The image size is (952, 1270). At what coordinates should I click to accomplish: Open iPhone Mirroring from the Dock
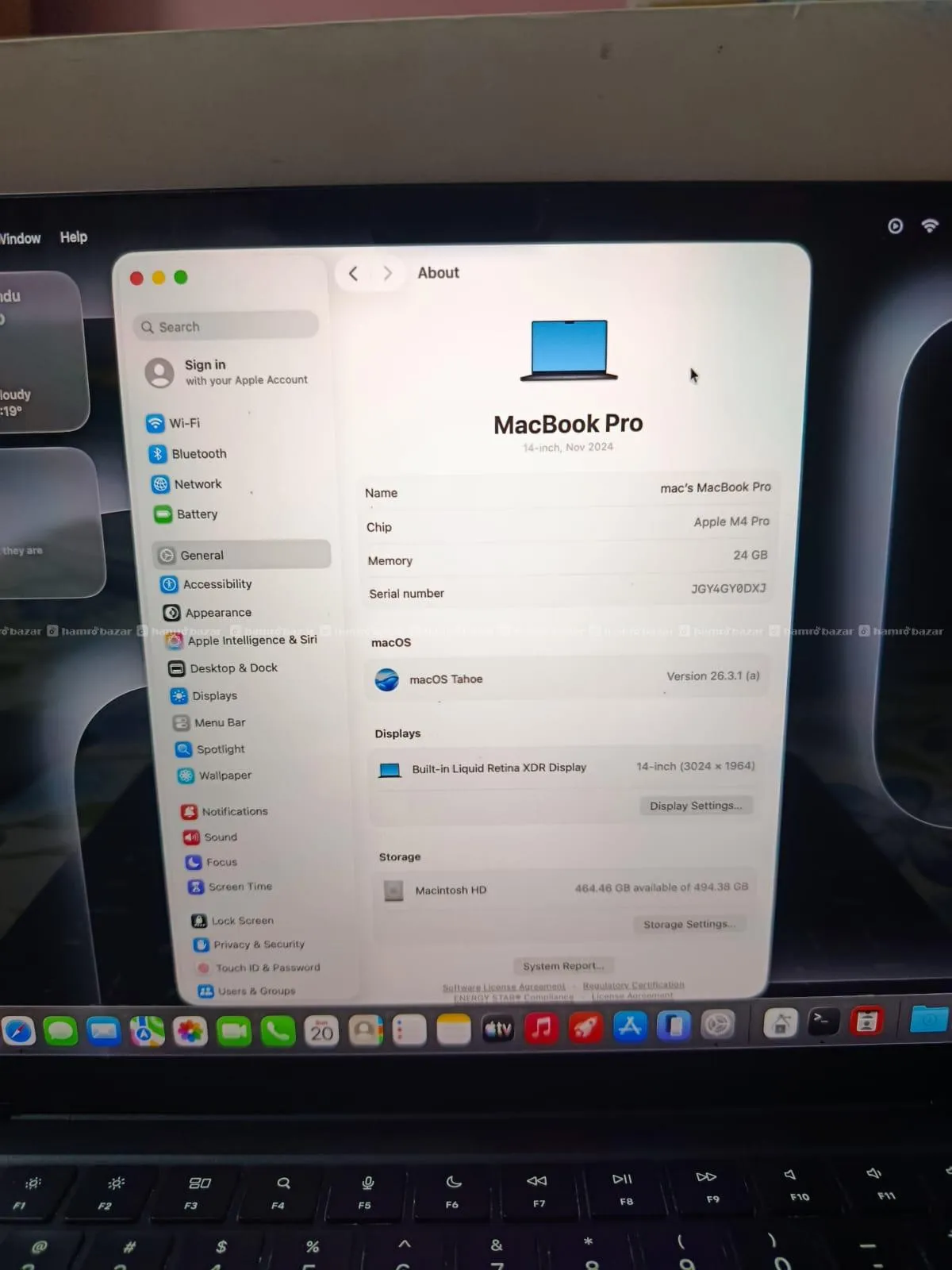pos(674,1026)
